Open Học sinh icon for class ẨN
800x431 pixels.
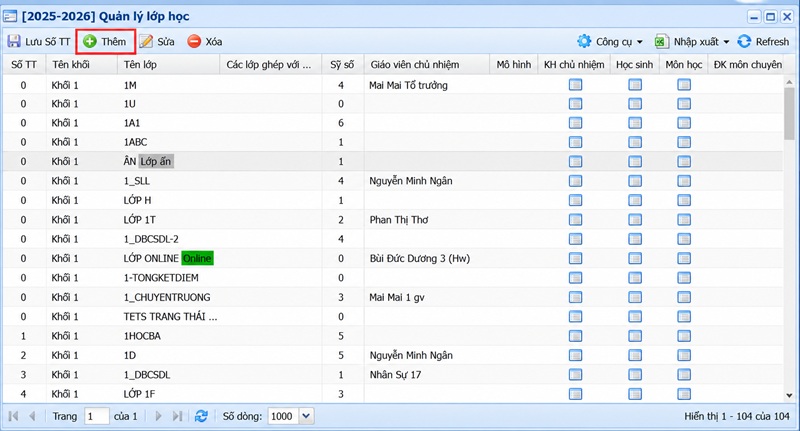tap(635, 162)
